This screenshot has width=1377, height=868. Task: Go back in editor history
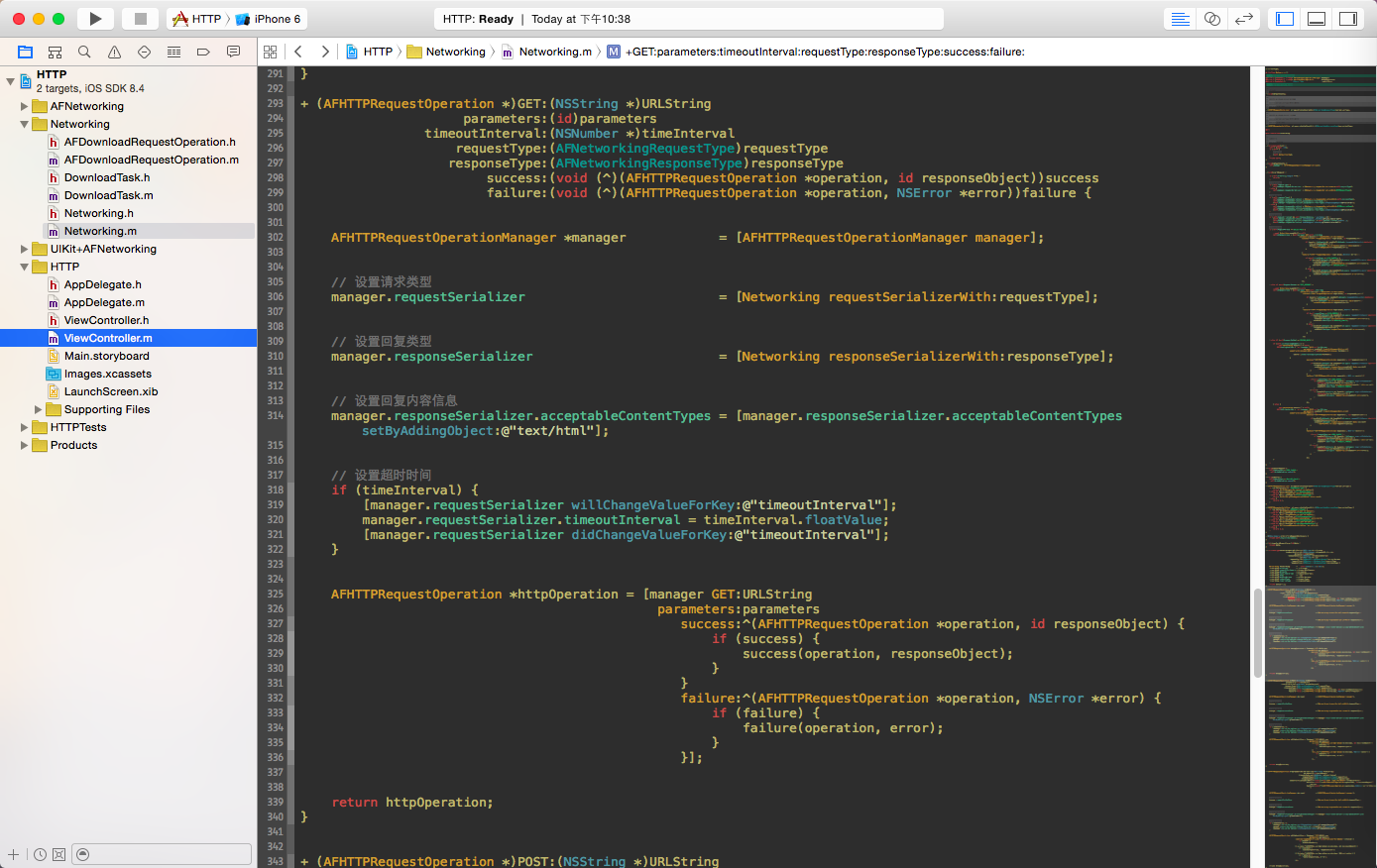(297, 52)
